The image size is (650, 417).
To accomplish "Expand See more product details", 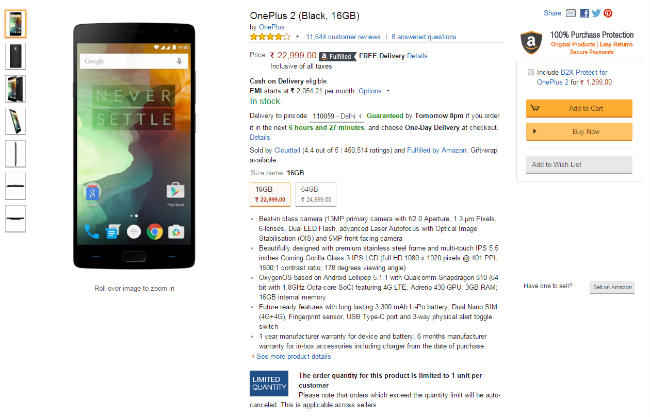I will (x=291, y=356).
